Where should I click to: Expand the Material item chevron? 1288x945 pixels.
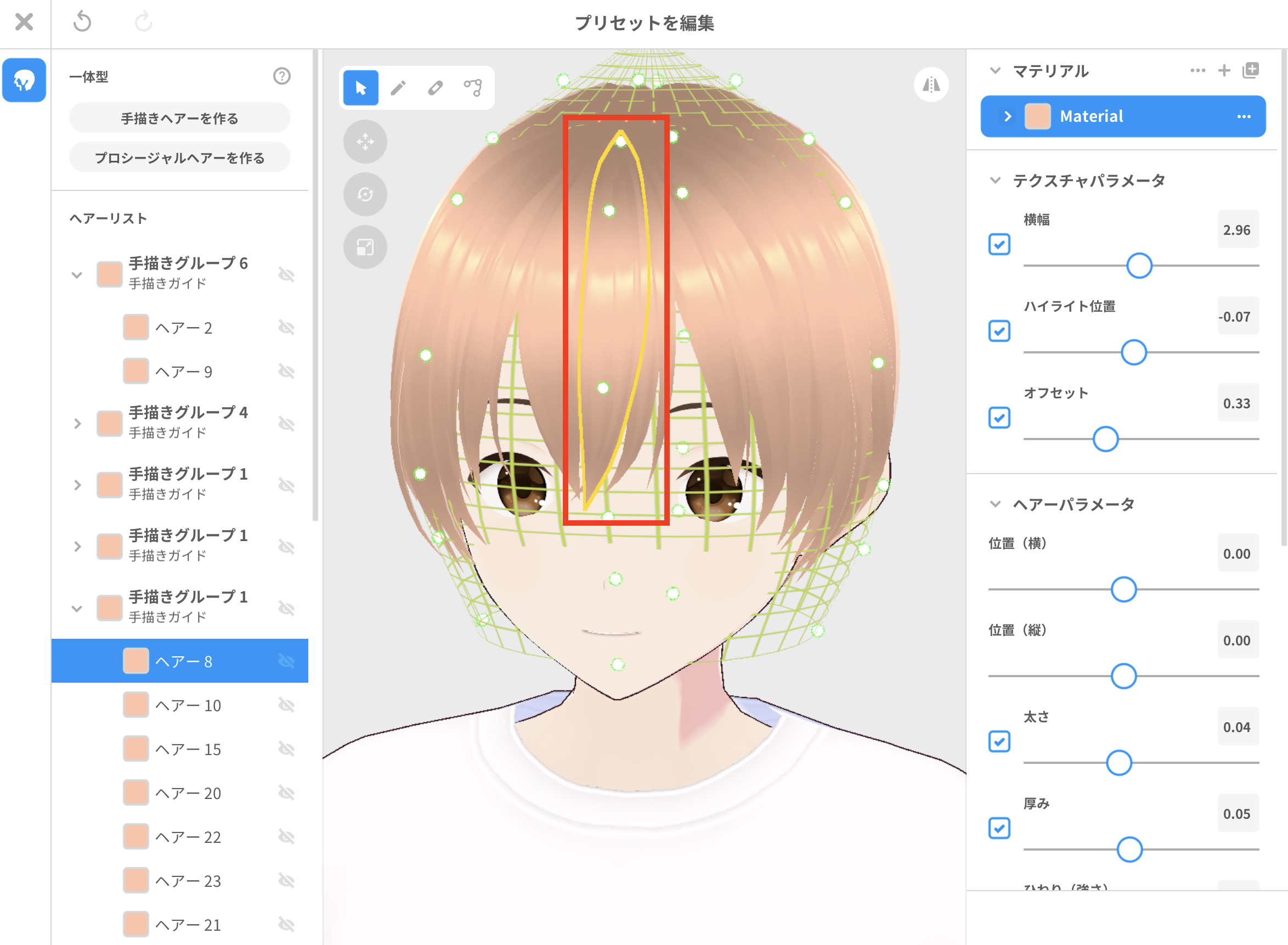coord(1008,117)
